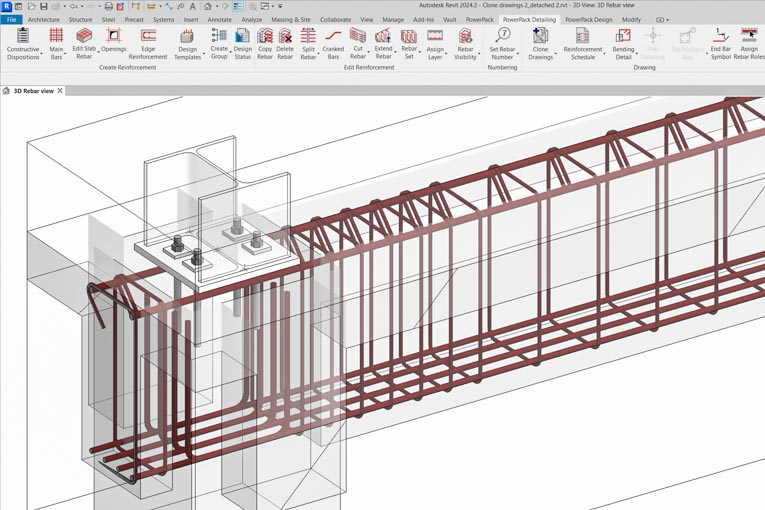Toggle Thin Lines in quick access toolbar
The height and width of the screenshot is (510, 765).
point(238,6)
